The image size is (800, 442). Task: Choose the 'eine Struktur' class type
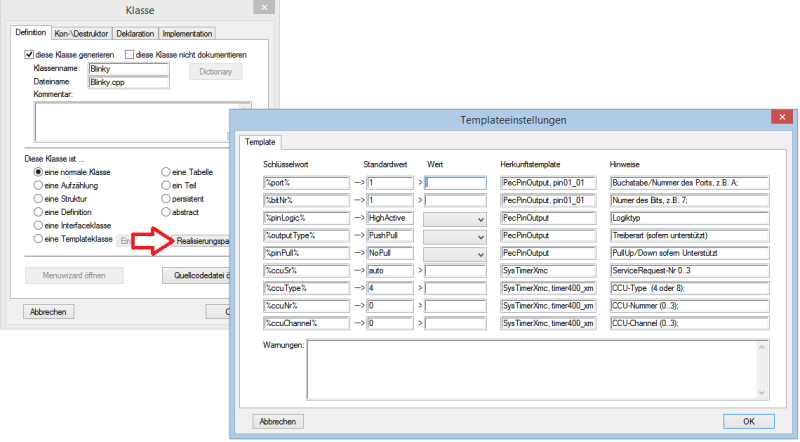[x=39, y=199]
